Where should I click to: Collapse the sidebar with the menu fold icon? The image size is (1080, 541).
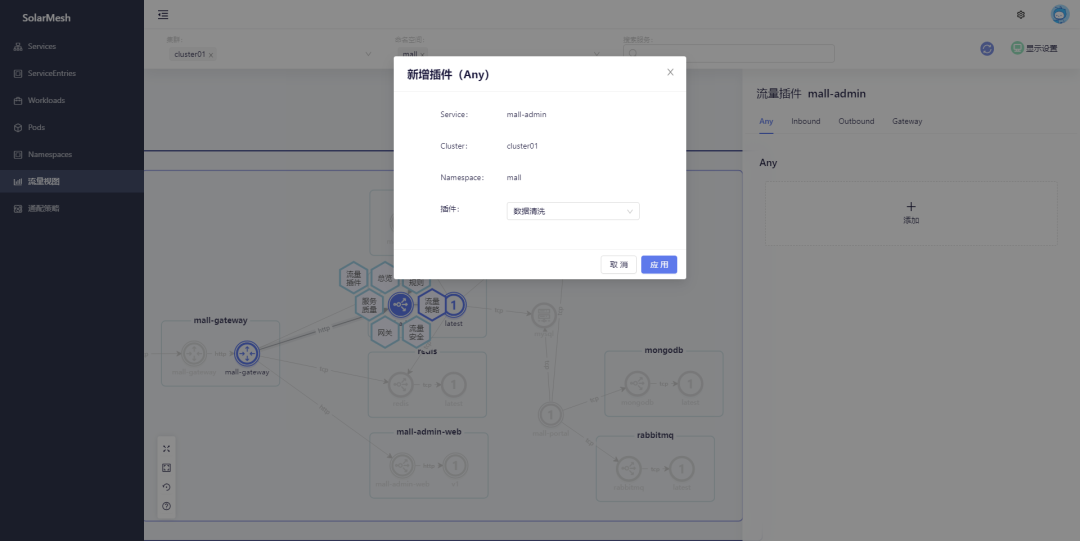tap(163, 15)
